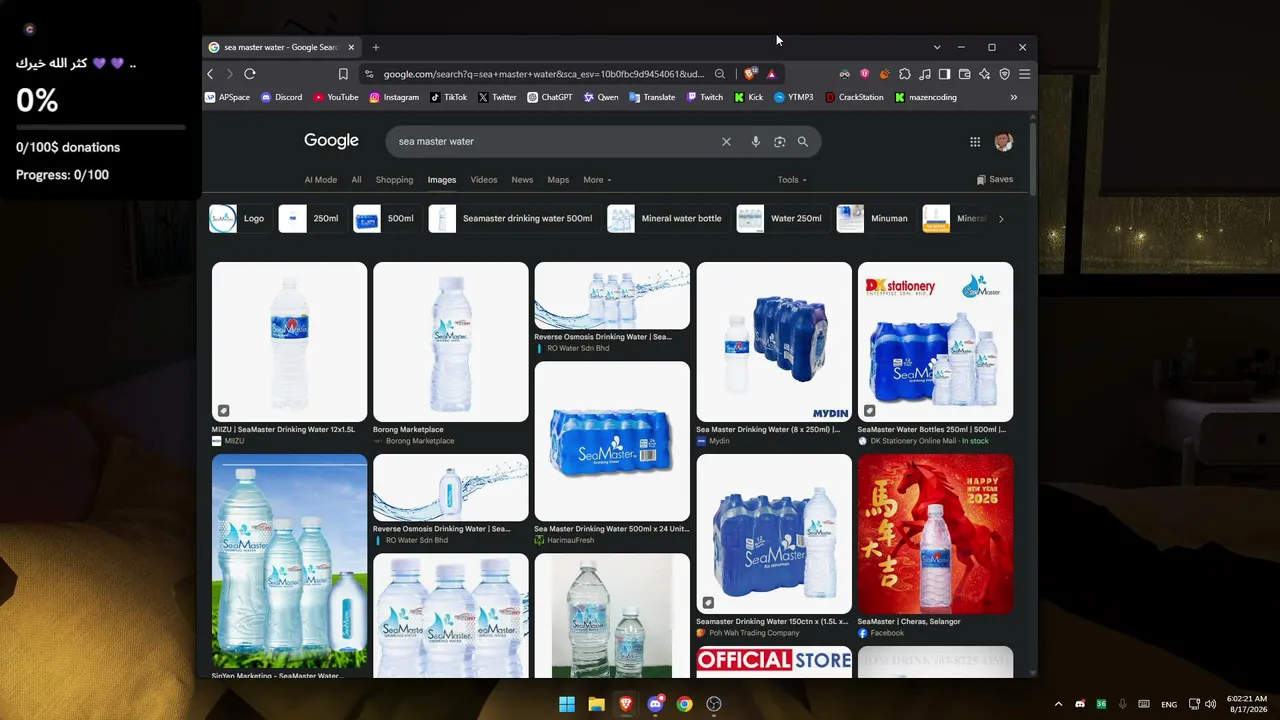Open the Windows Start menu

pos(567,704)
